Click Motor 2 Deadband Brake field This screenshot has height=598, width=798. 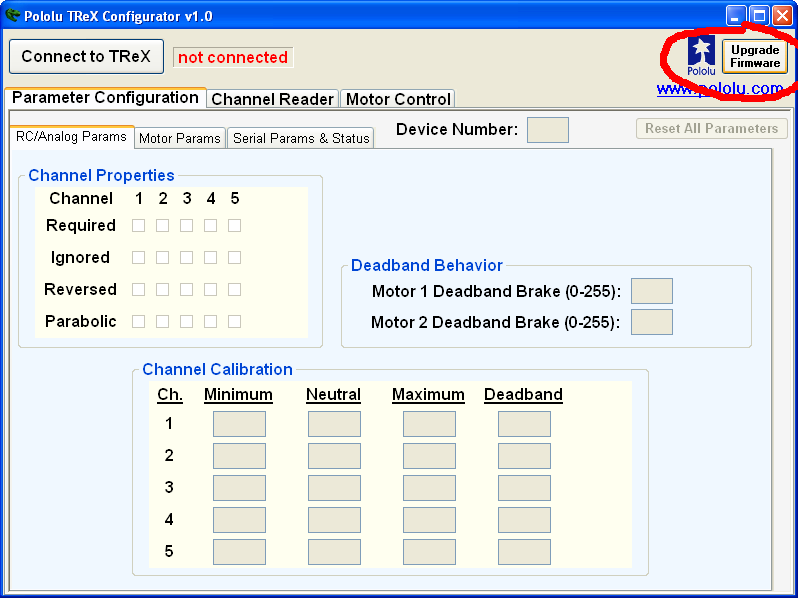pyautogui.click(x=651, y=322)
